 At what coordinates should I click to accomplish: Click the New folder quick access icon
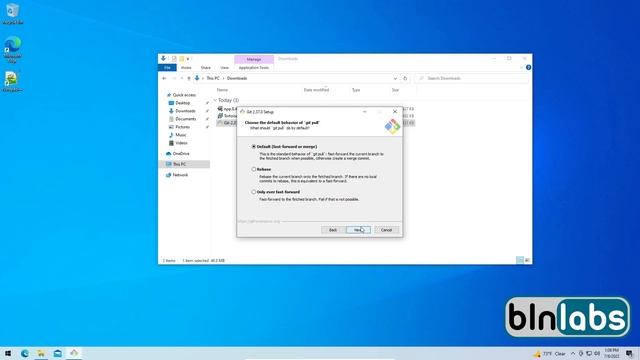coord(181,59)
